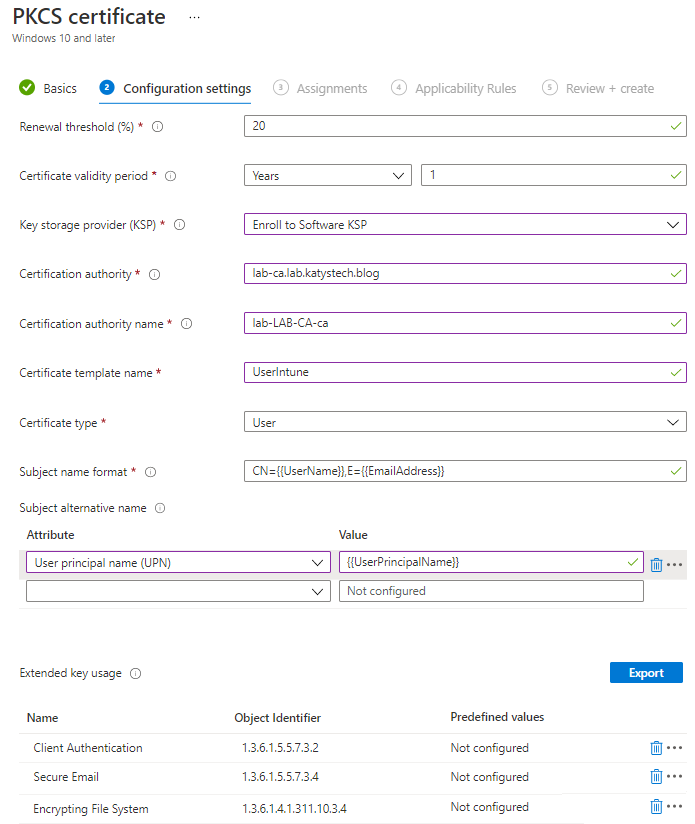695x824 pixels.
Task: Delete the User principal name SAN row
Action: click(x=656, y=564)
